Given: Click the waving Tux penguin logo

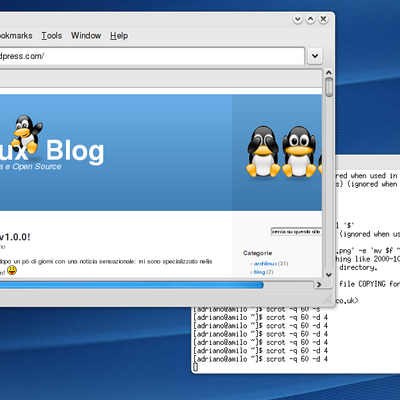Looking at the screenshot, I should [x=28, y=134].
